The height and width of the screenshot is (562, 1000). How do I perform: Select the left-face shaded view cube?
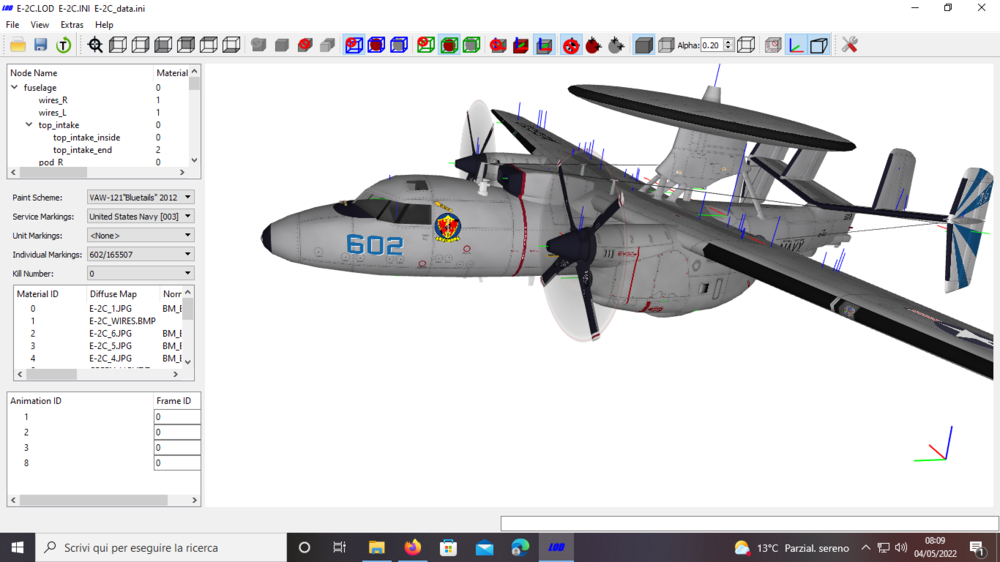point(118,45)
